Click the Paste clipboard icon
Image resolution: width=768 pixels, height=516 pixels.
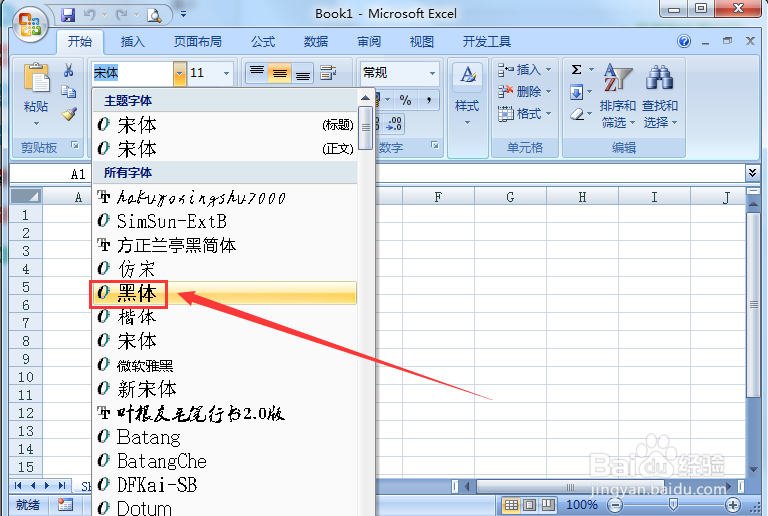pos(36,77)
